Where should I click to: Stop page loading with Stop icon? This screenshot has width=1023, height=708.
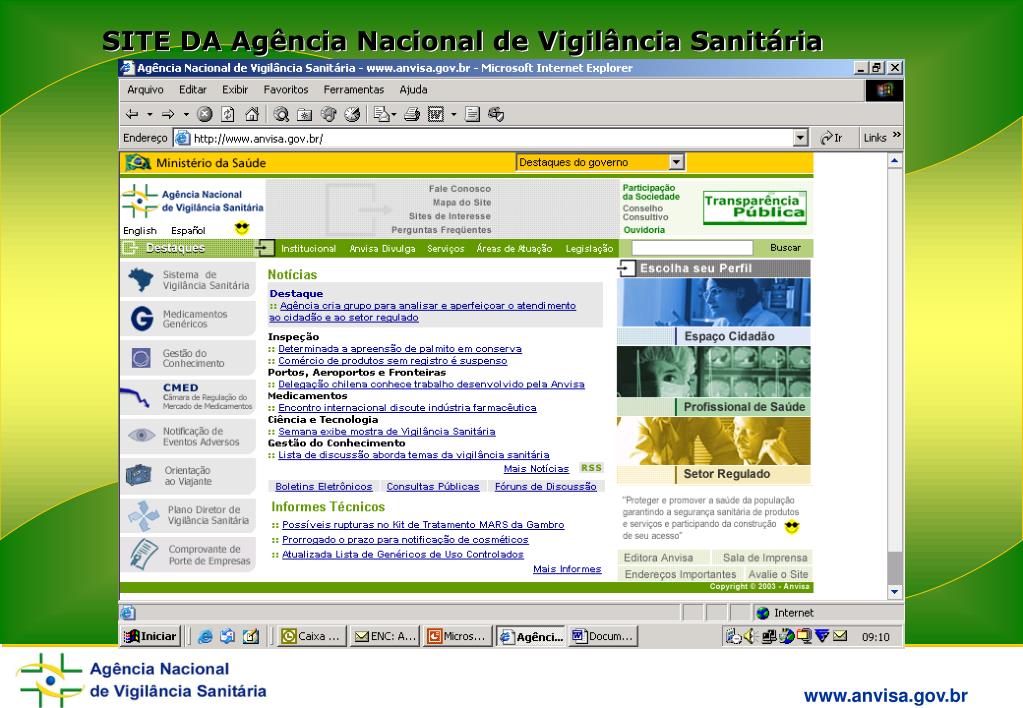pyautogui.click(x=205, y=115)
